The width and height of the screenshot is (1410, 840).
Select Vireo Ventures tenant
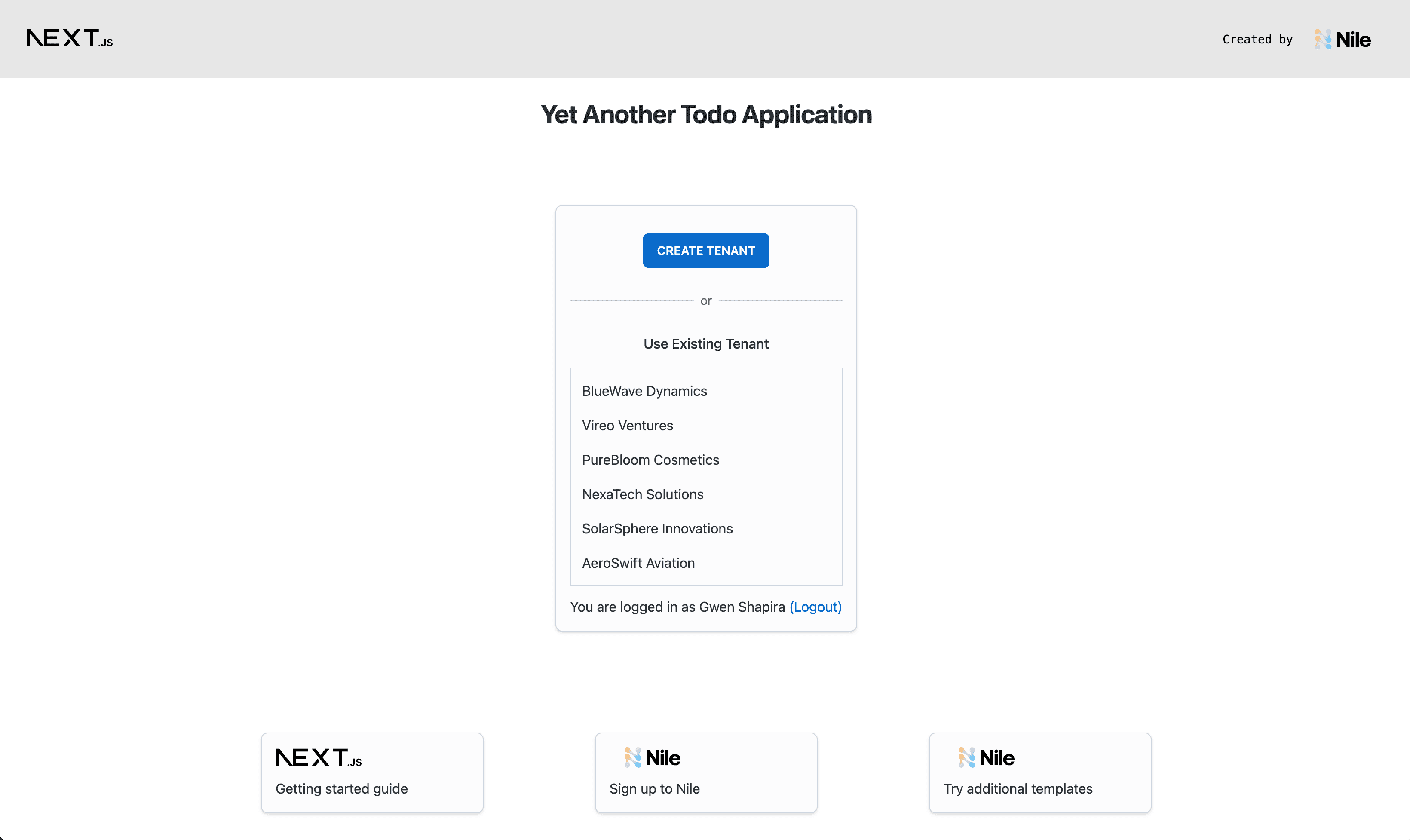click(627, 425)
